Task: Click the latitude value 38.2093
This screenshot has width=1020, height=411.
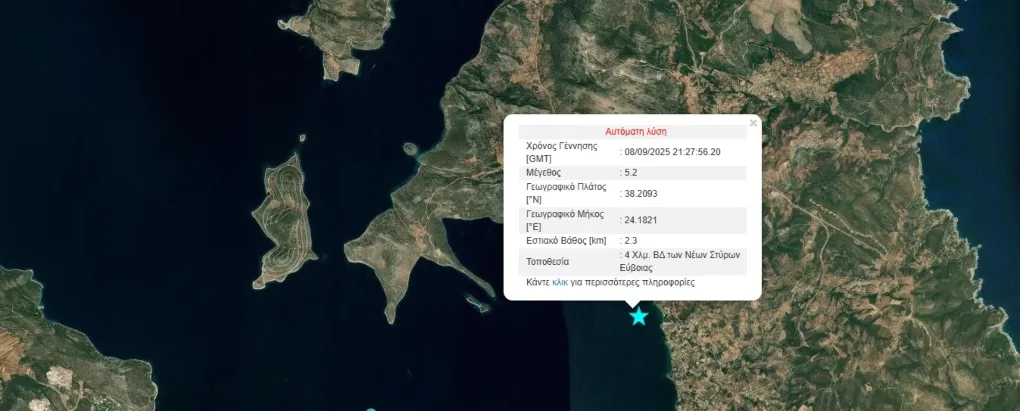Action: pyautogui.click(x=641, y=193)
